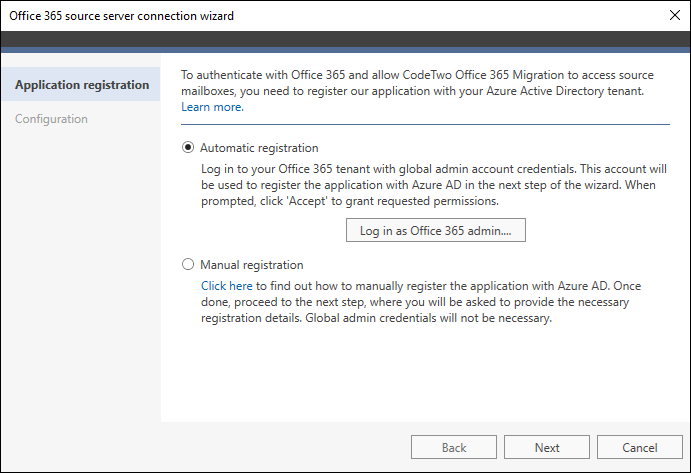Choose the Manual registration radio button
Viewport: 691px width, 473px height.
(188, 264)
